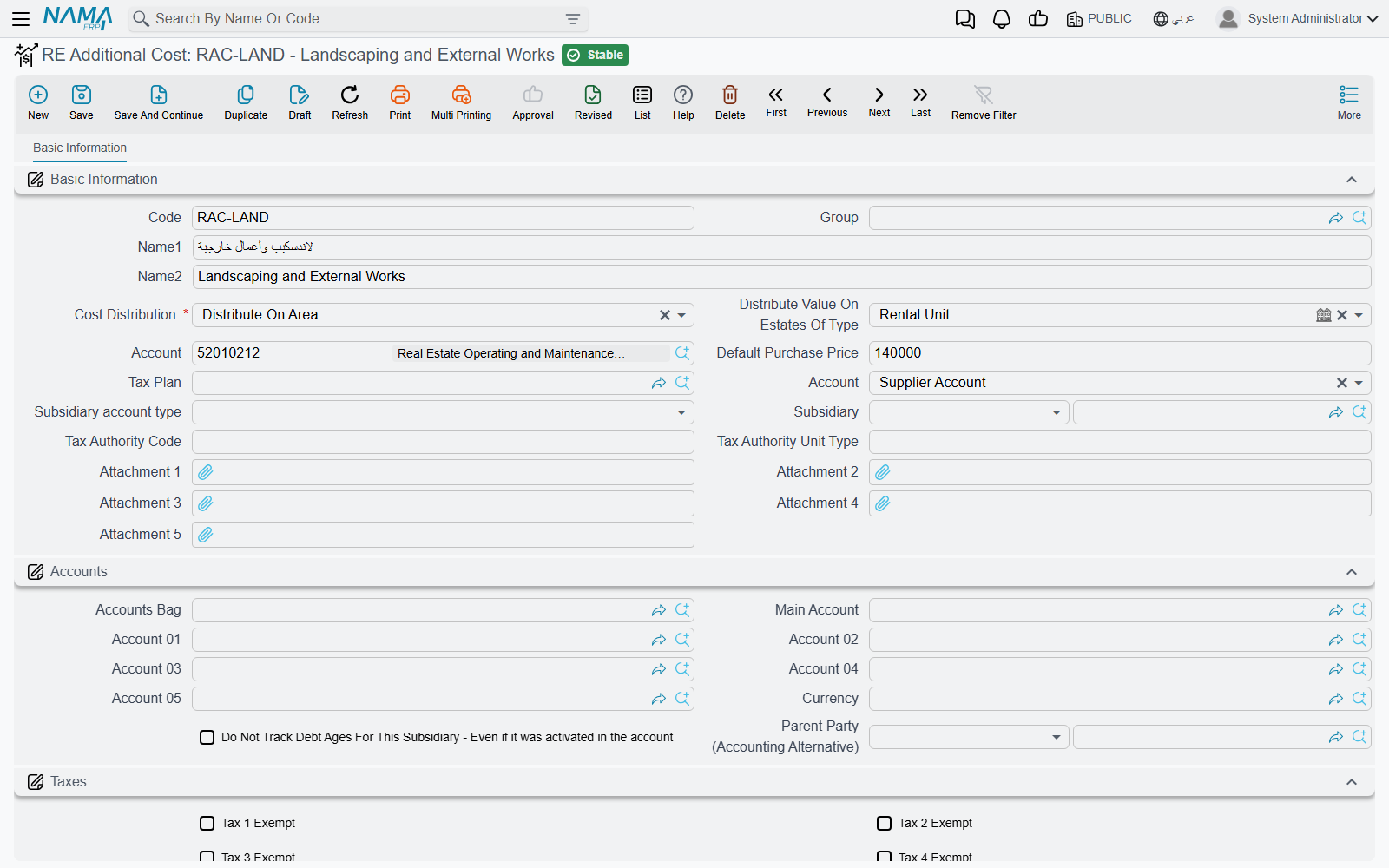Open the Subsidiary type dropdown
The width and height of the screenshot is (1389, 868).
1056,412
